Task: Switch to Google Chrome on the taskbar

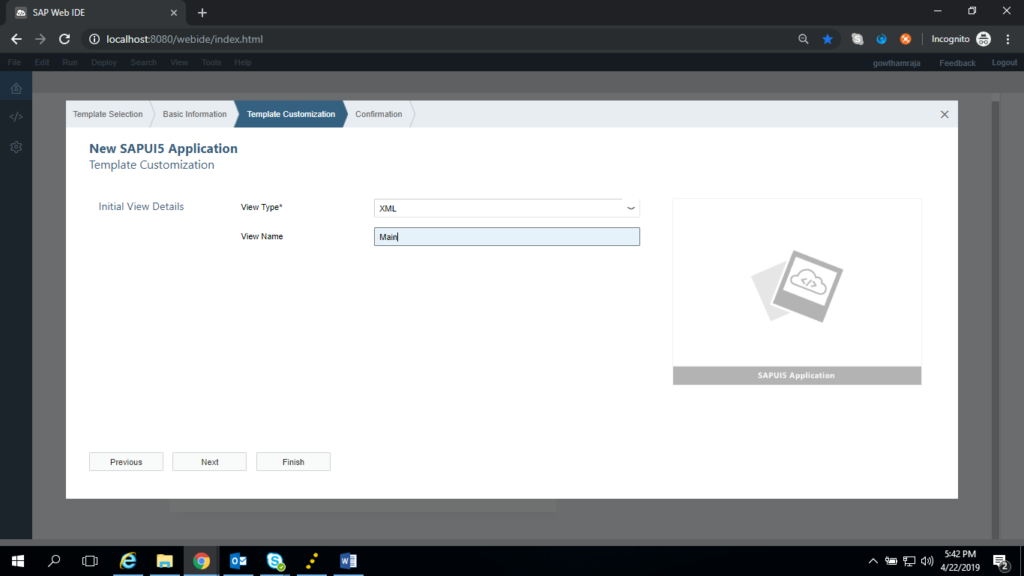Action: click(x=201, y=561)
